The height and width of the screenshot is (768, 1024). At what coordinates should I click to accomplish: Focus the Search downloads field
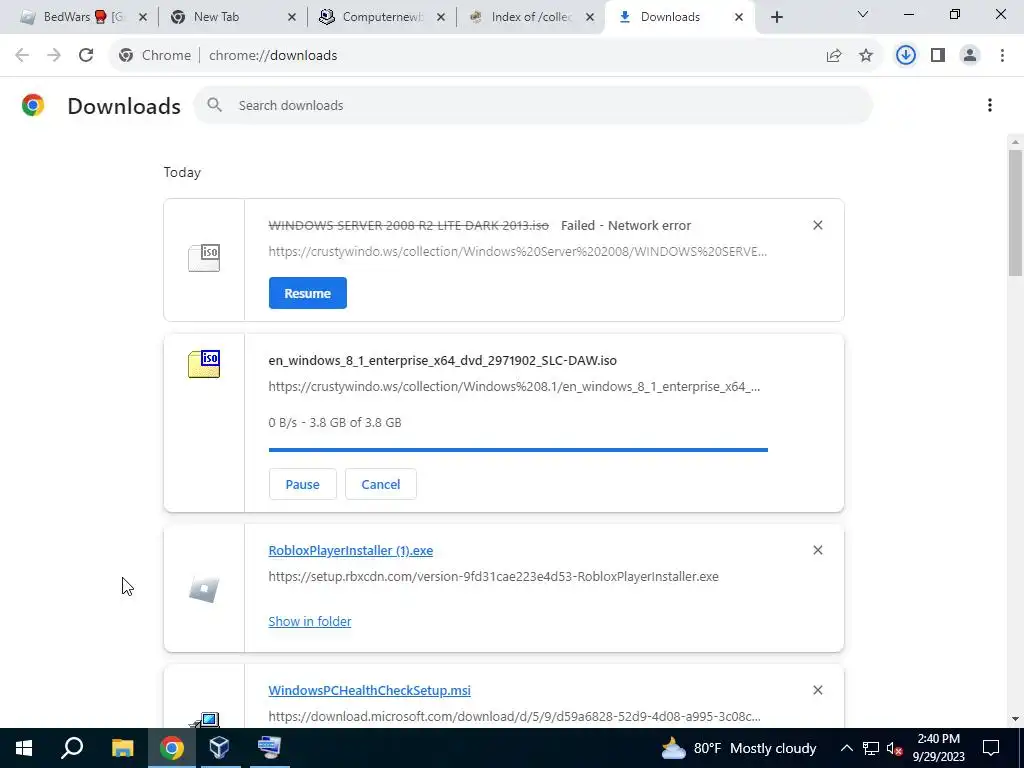coord(532,105)
